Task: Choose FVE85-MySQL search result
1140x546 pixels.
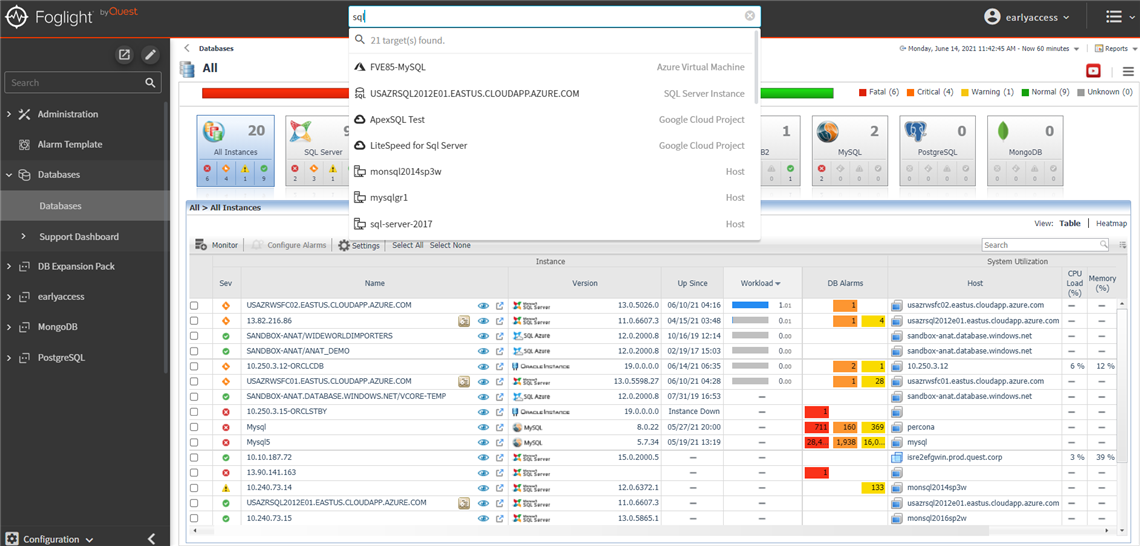Action: coord(554,67)
